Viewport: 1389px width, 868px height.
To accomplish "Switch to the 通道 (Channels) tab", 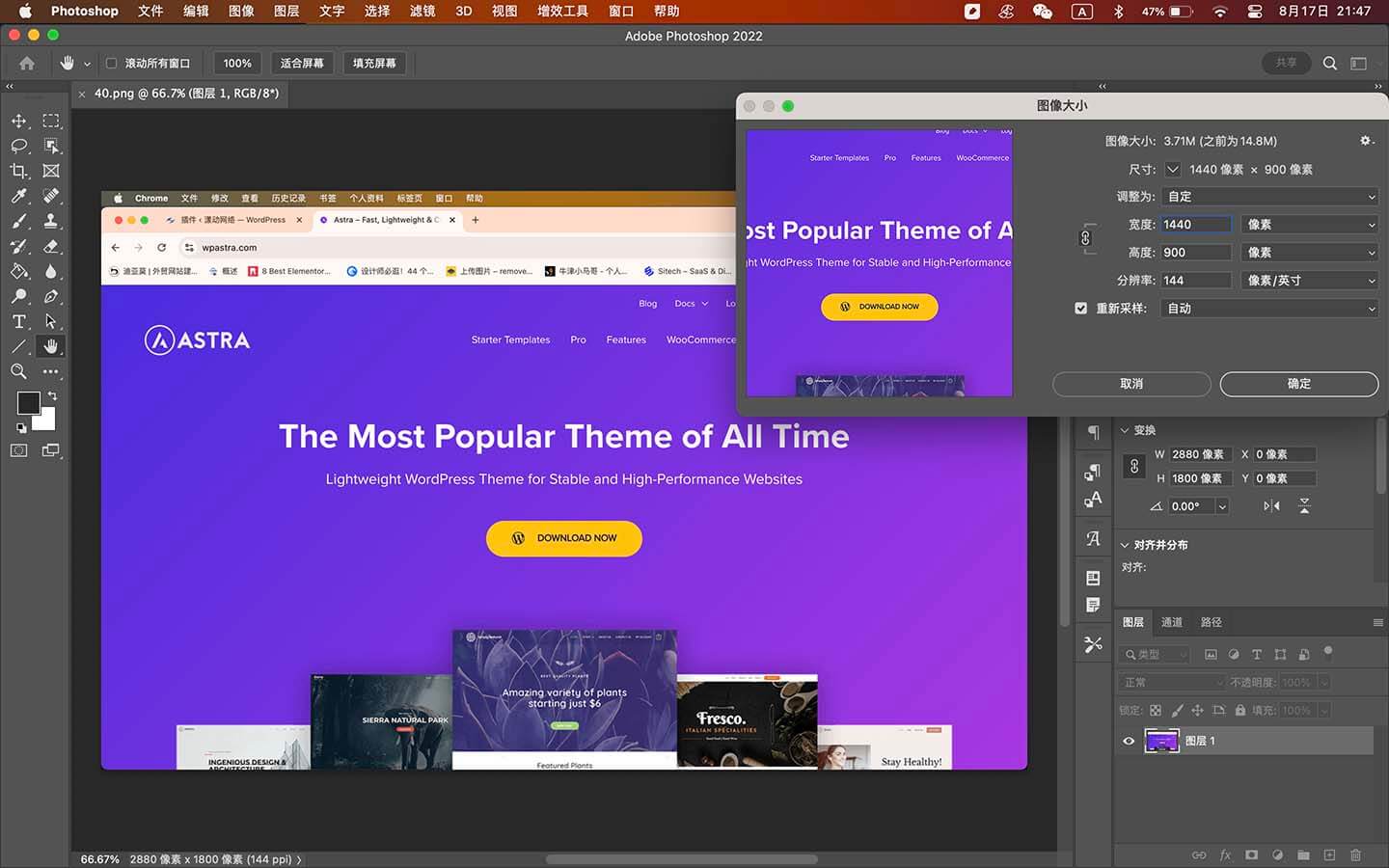I will coord(1171,622).
